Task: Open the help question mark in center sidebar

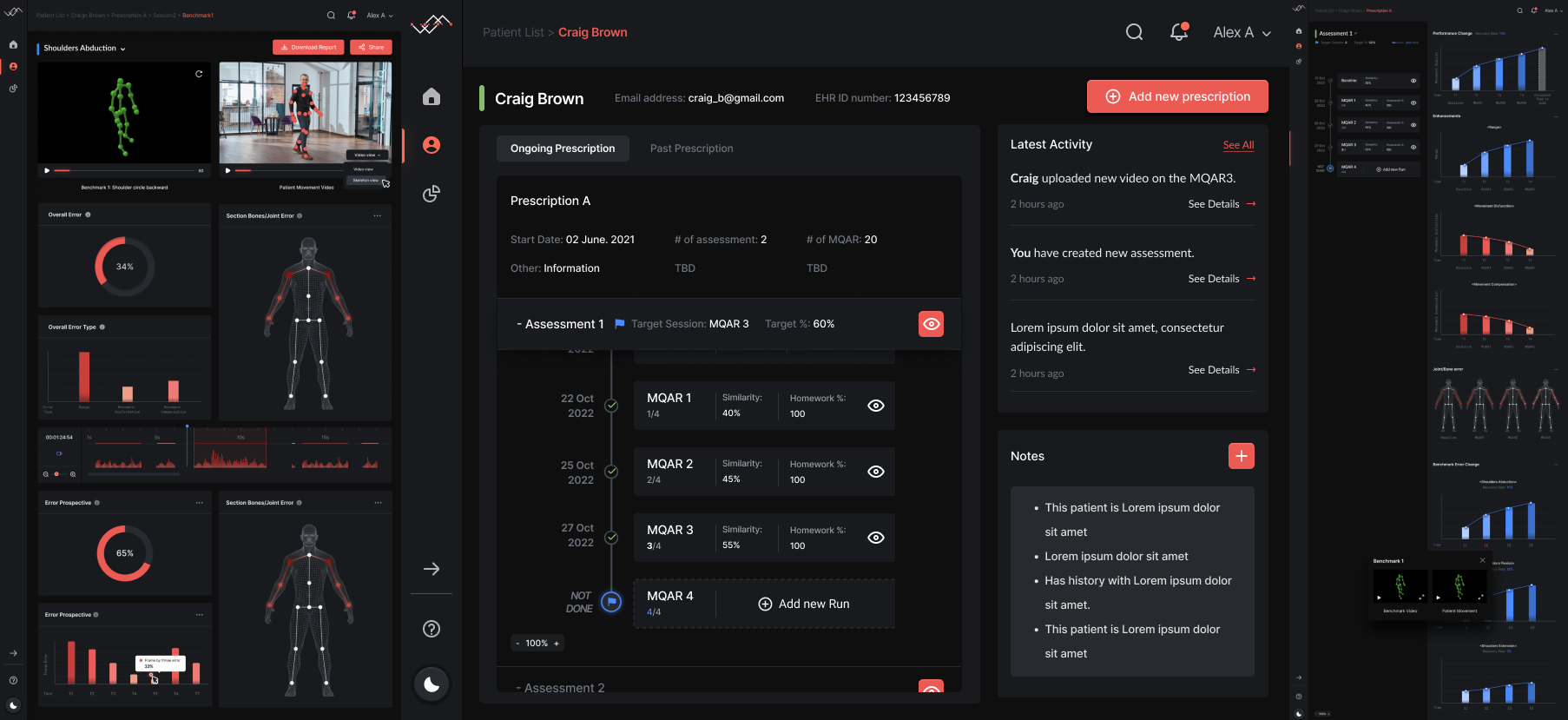Action: [432, 629]
